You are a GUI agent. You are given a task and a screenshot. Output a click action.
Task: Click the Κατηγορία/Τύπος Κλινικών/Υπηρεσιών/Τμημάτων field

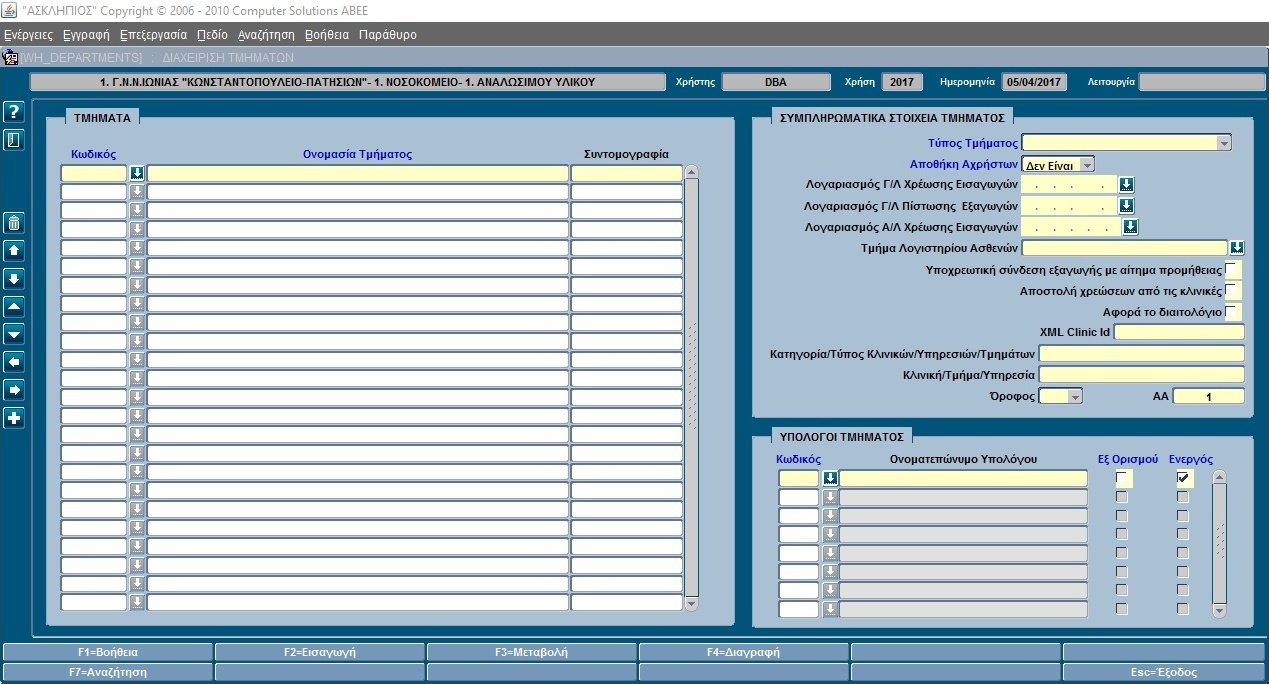tap(1142, 353)
